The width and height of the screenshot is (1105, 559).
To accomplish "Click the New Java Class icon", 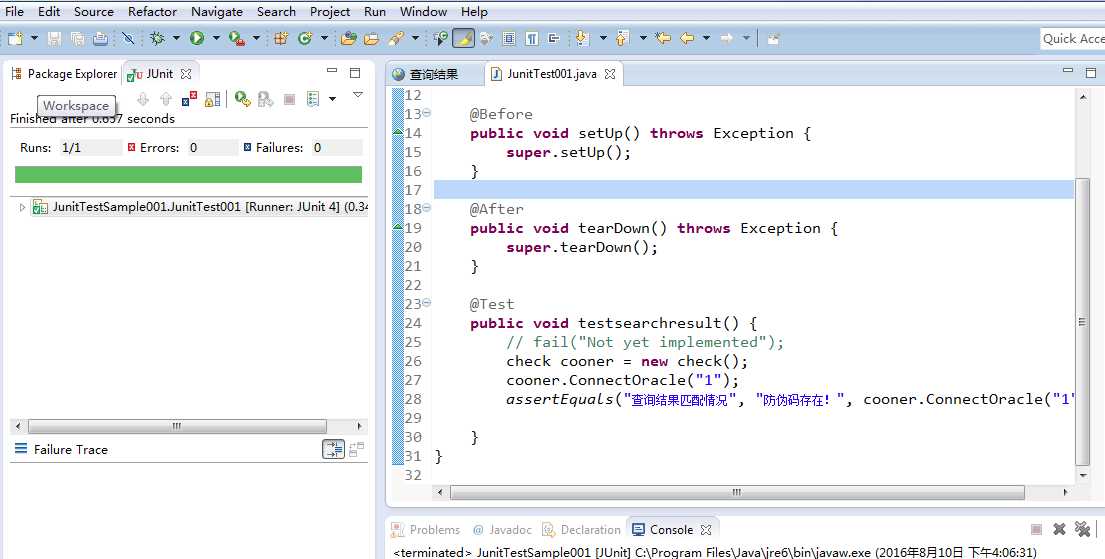I will click(305, 39).
